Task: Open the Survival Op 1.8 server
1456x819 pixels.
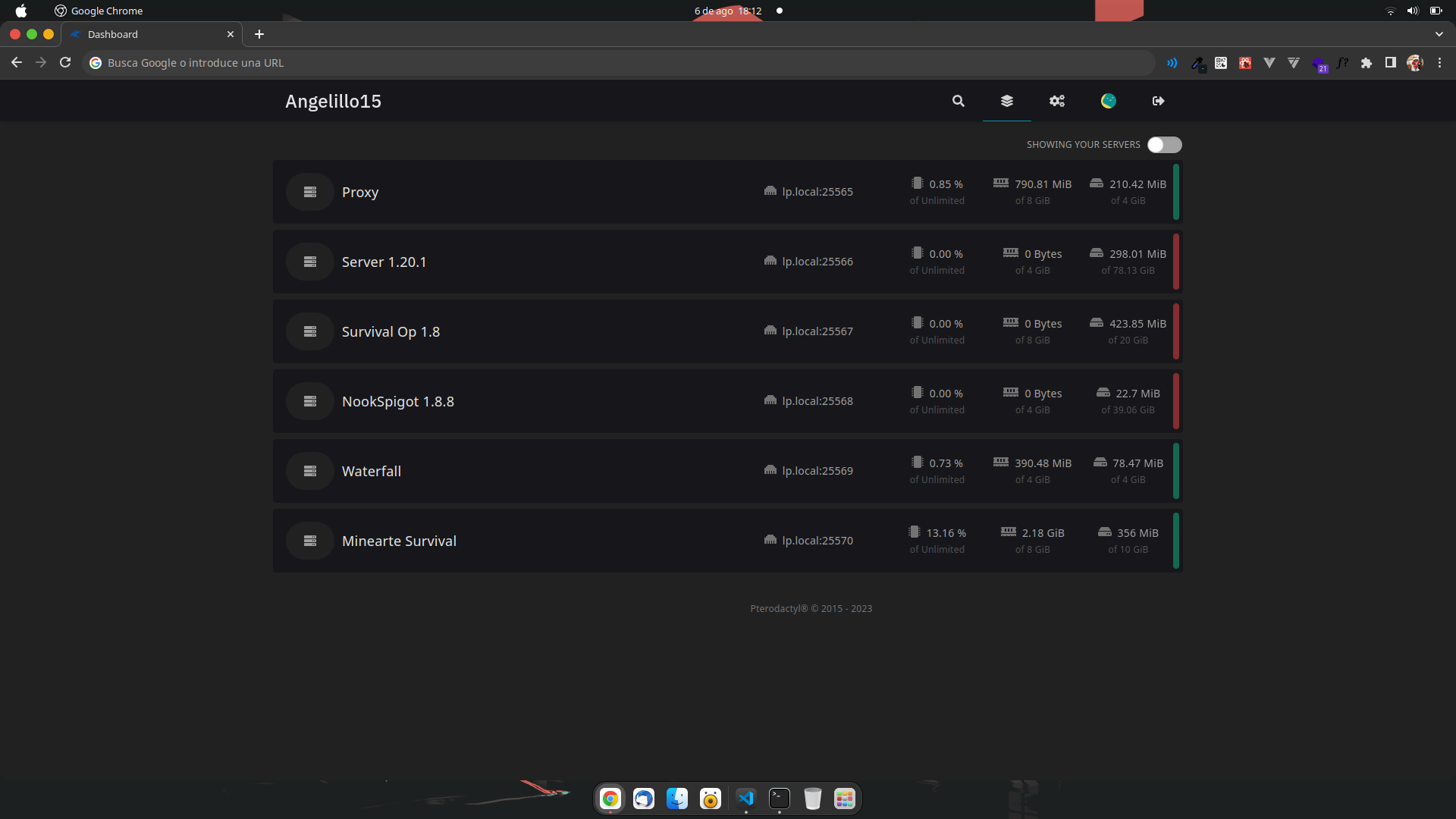Action: (x=391, y=331)
